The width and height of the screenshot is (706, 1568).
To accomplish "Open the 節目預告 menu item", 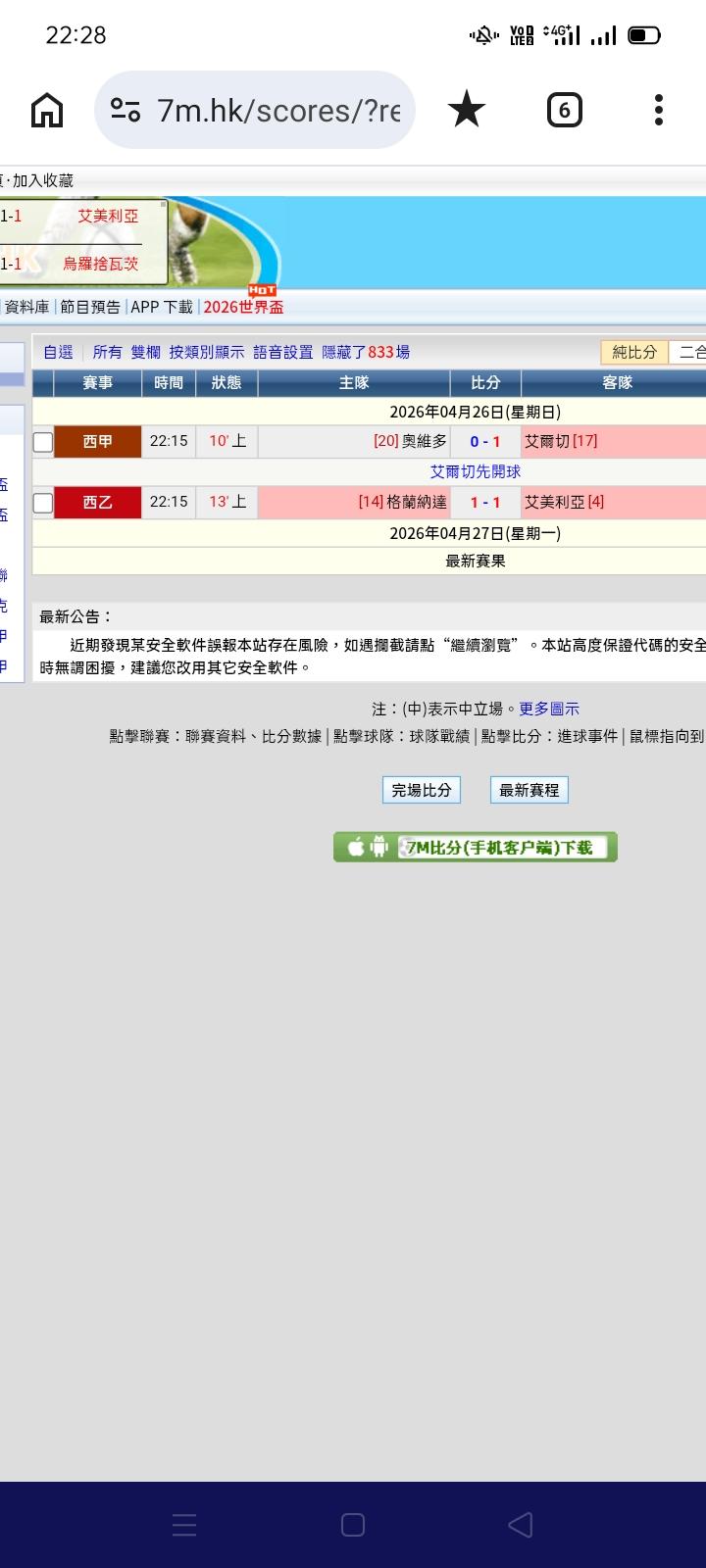I will 90,307.
